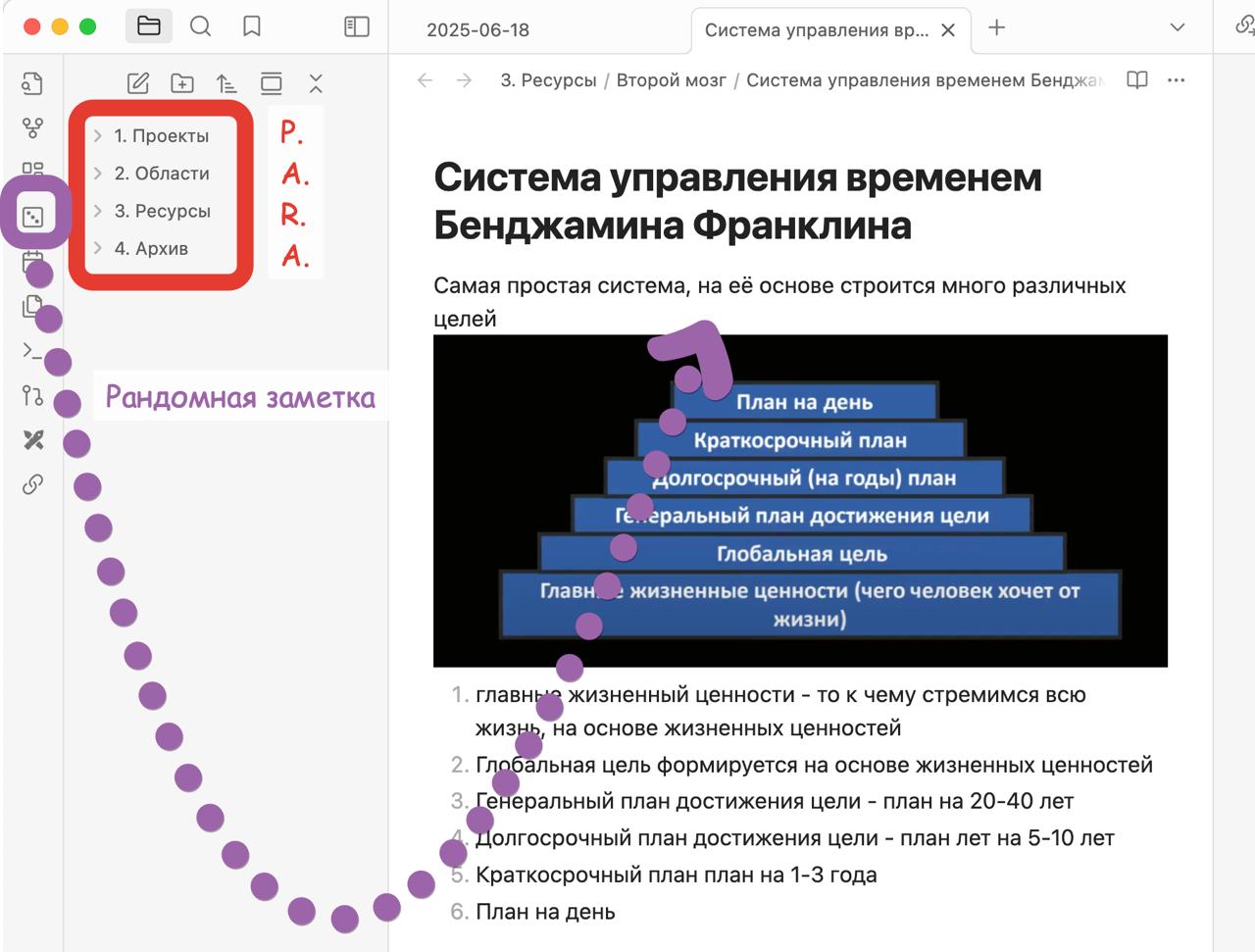Switch to the 2025-06-18 tab

pyautogui.click(x=478, y=30)
